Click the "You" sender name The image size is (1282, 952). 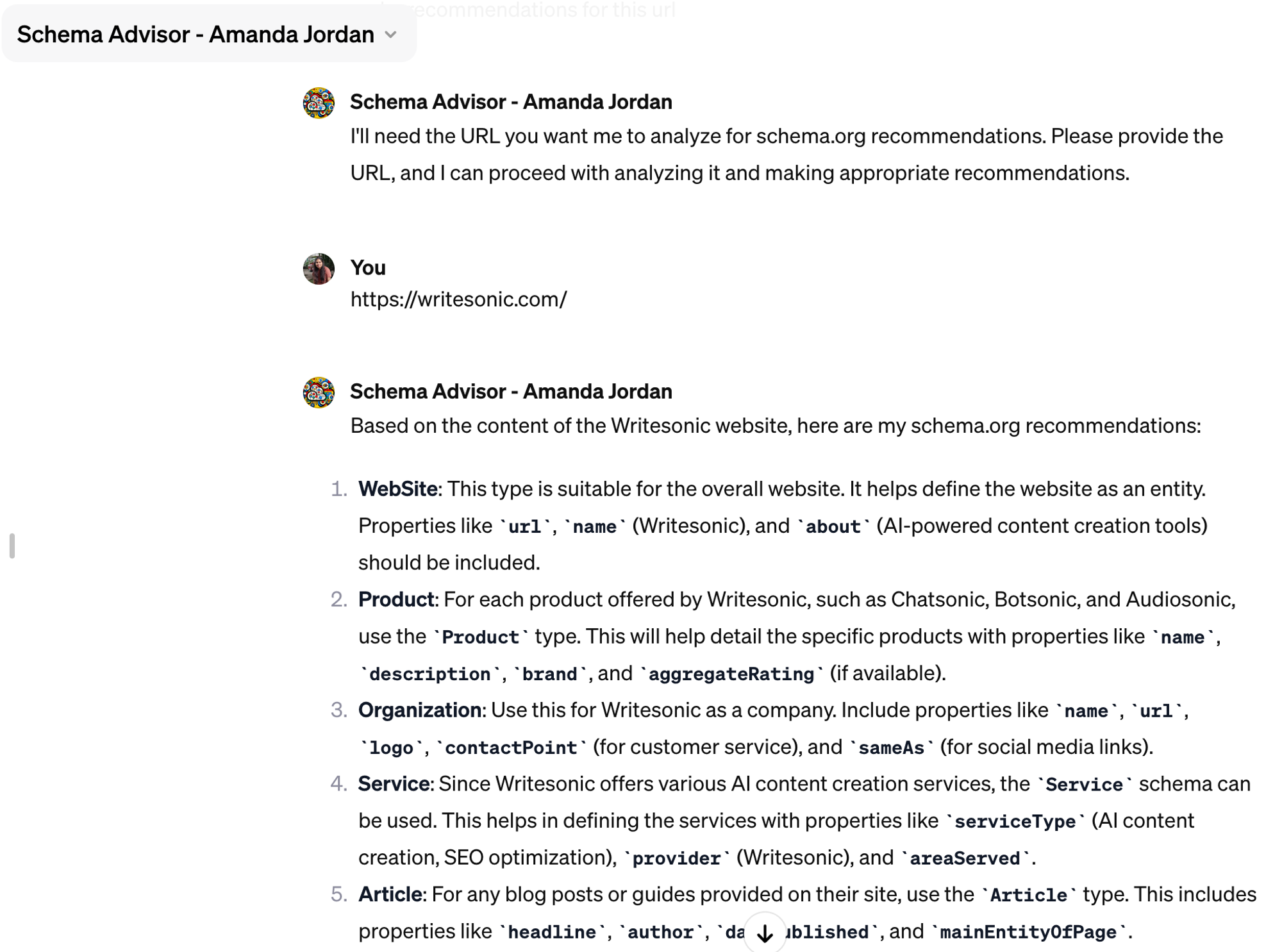click(x=368, y=267)
